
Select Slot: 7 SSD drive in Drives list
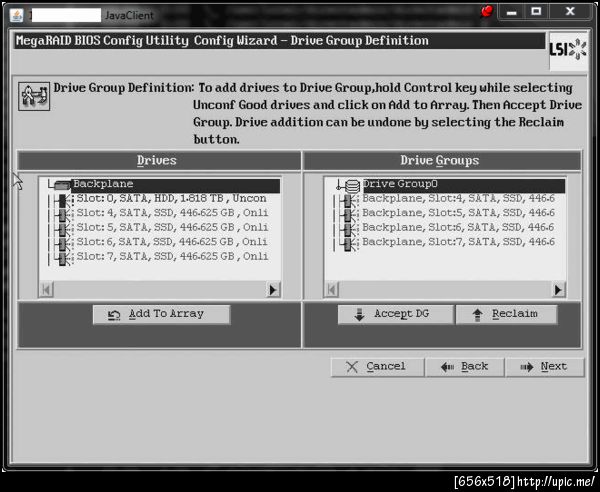tap(172, 257)
